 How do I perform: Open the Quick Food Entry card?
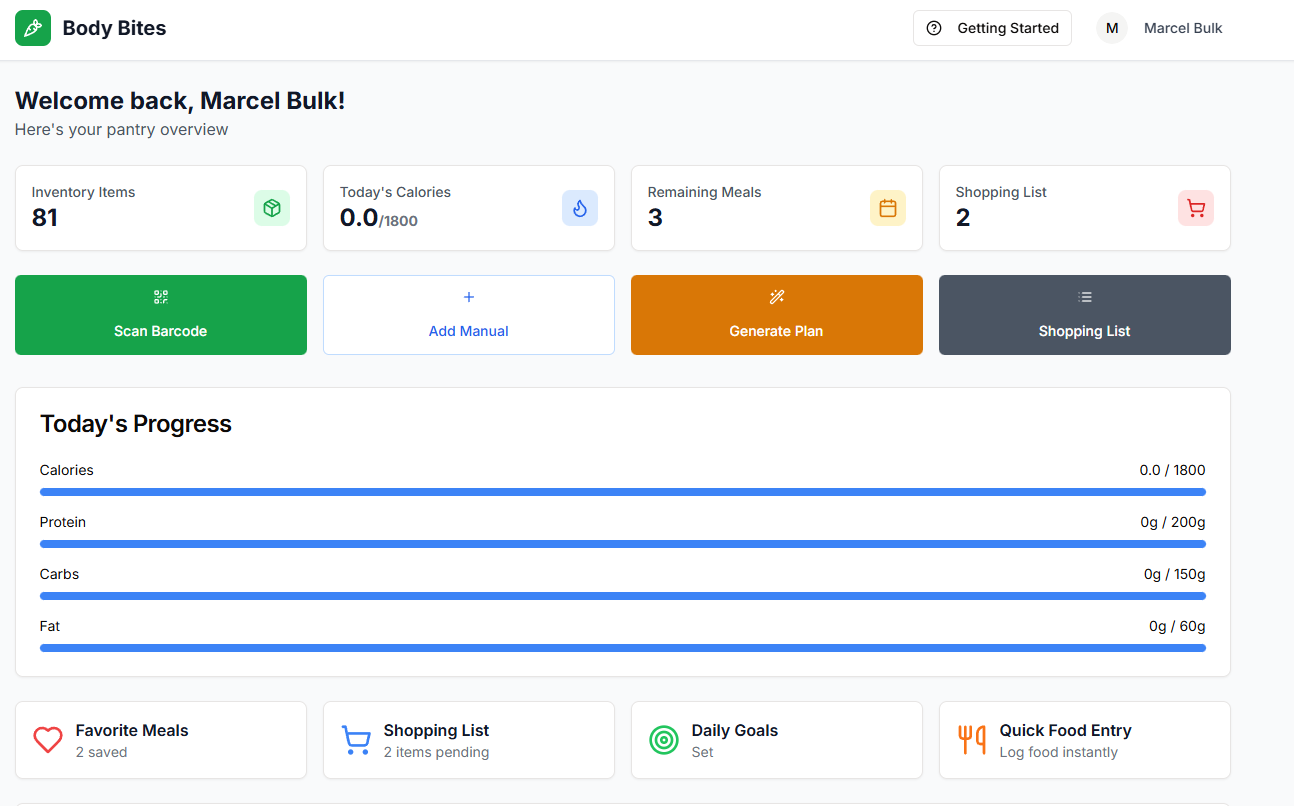1085,740
